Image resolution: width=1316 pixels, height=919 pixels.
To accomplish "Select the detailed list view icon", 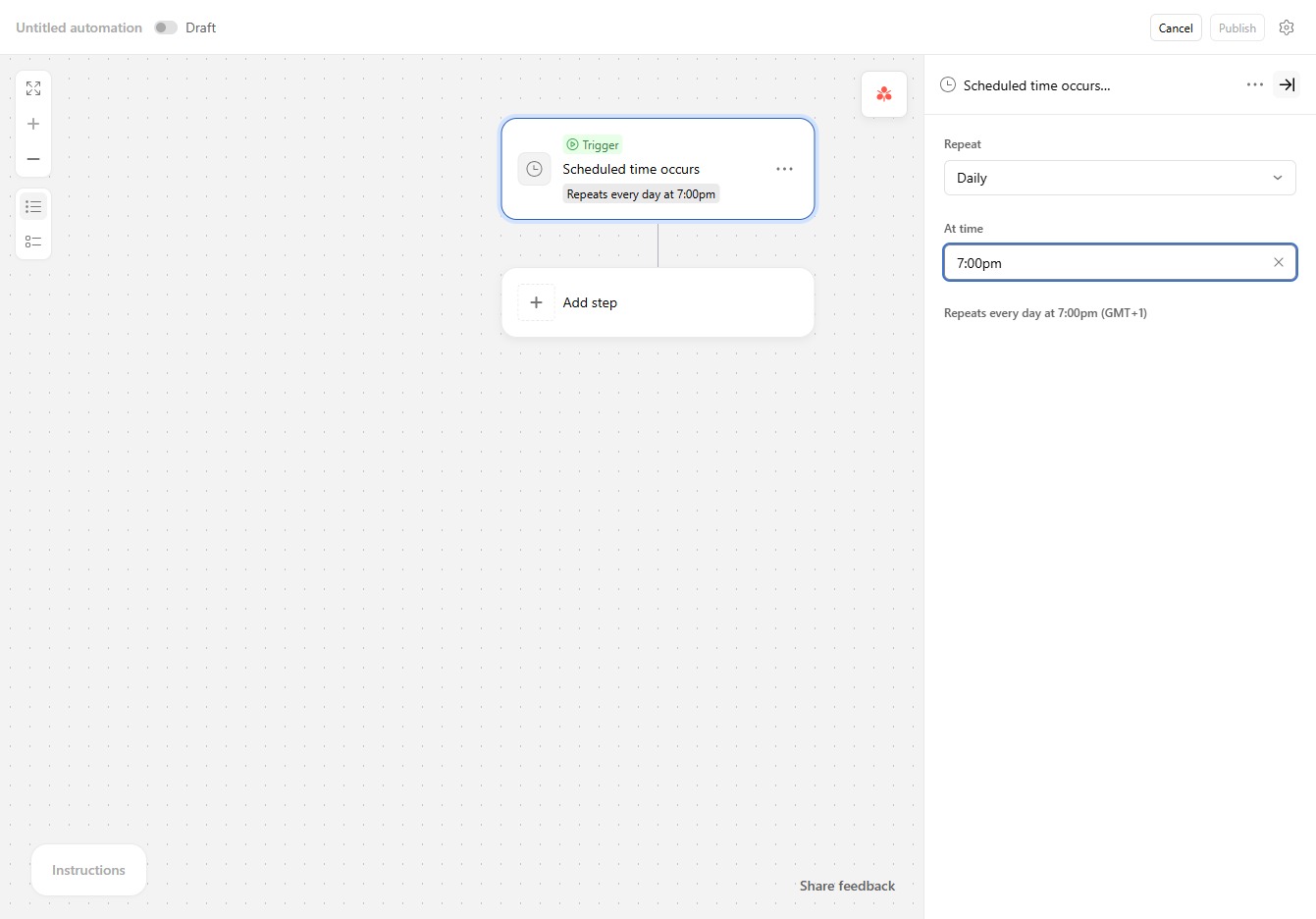I will tap(33, 242).
